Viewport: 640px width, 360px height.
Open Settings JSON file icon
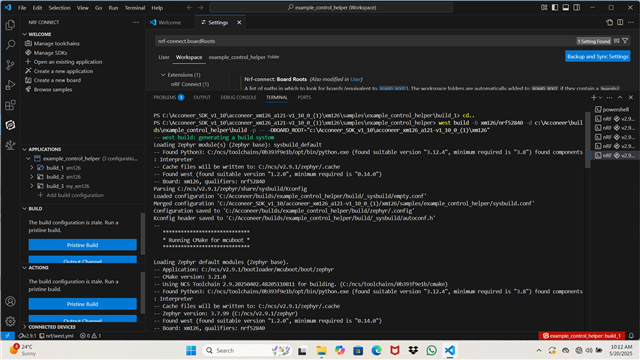609,22
